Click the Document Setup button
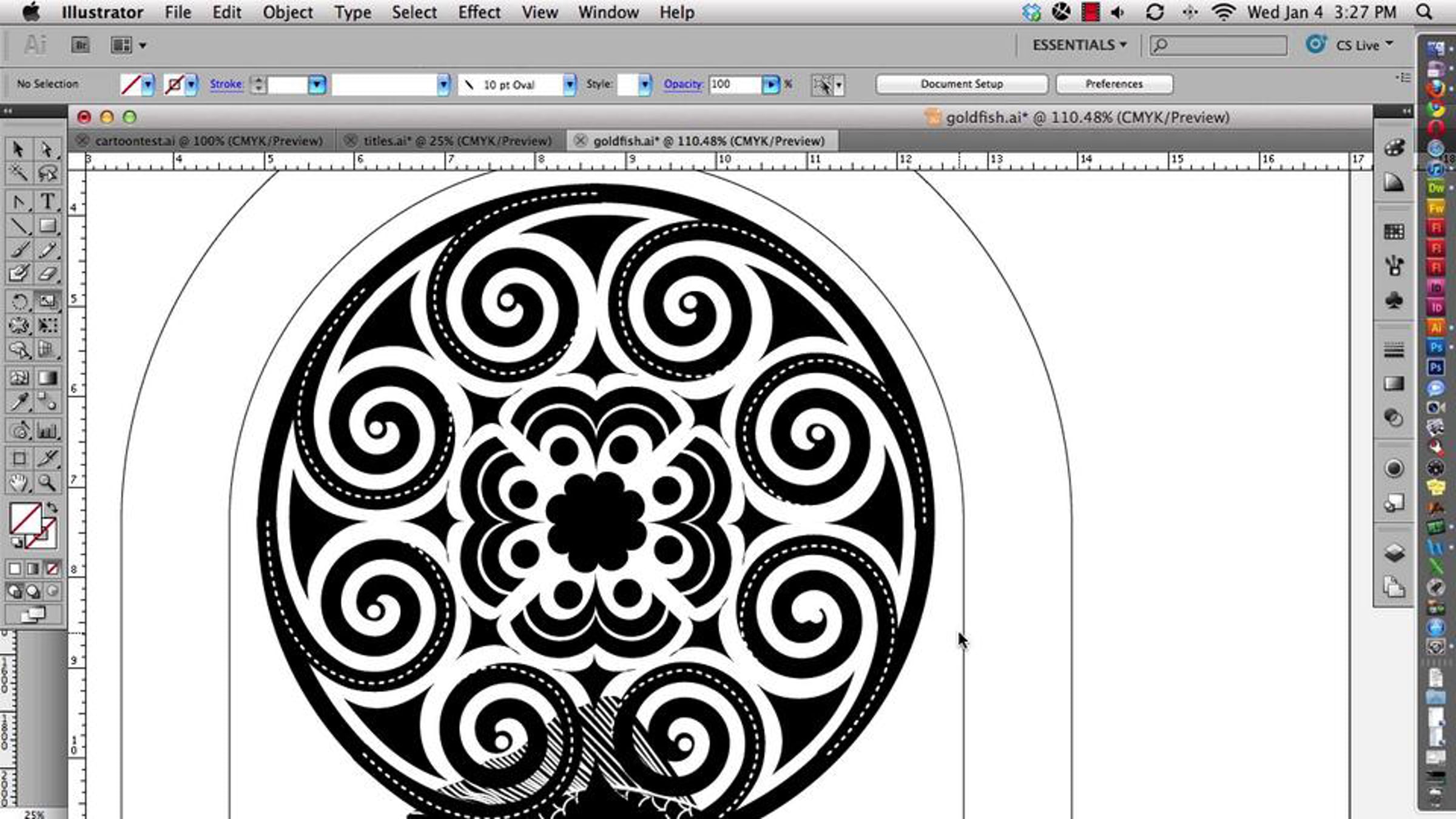1456x819 pixels. [x=962, y=84]
